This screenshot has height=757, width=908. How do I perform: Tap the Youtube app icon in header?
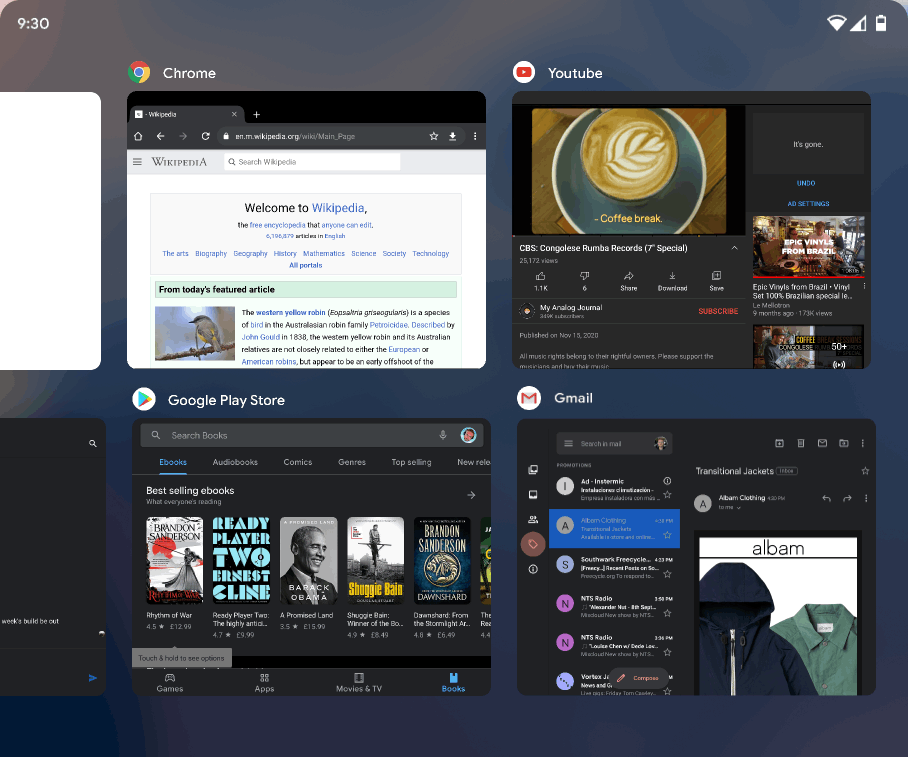[x=524, y=72]
